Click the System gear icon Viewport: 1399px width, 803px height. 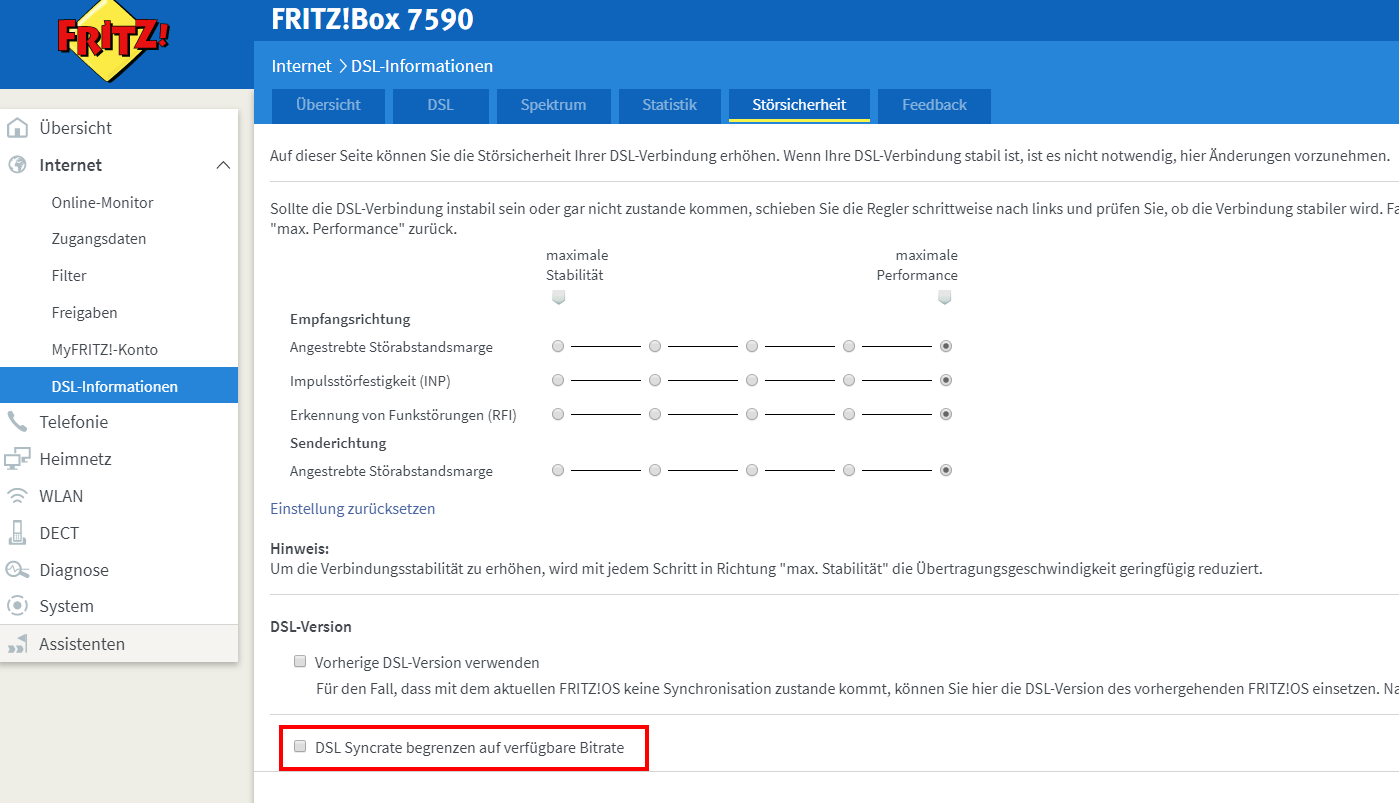pos(17,606)
